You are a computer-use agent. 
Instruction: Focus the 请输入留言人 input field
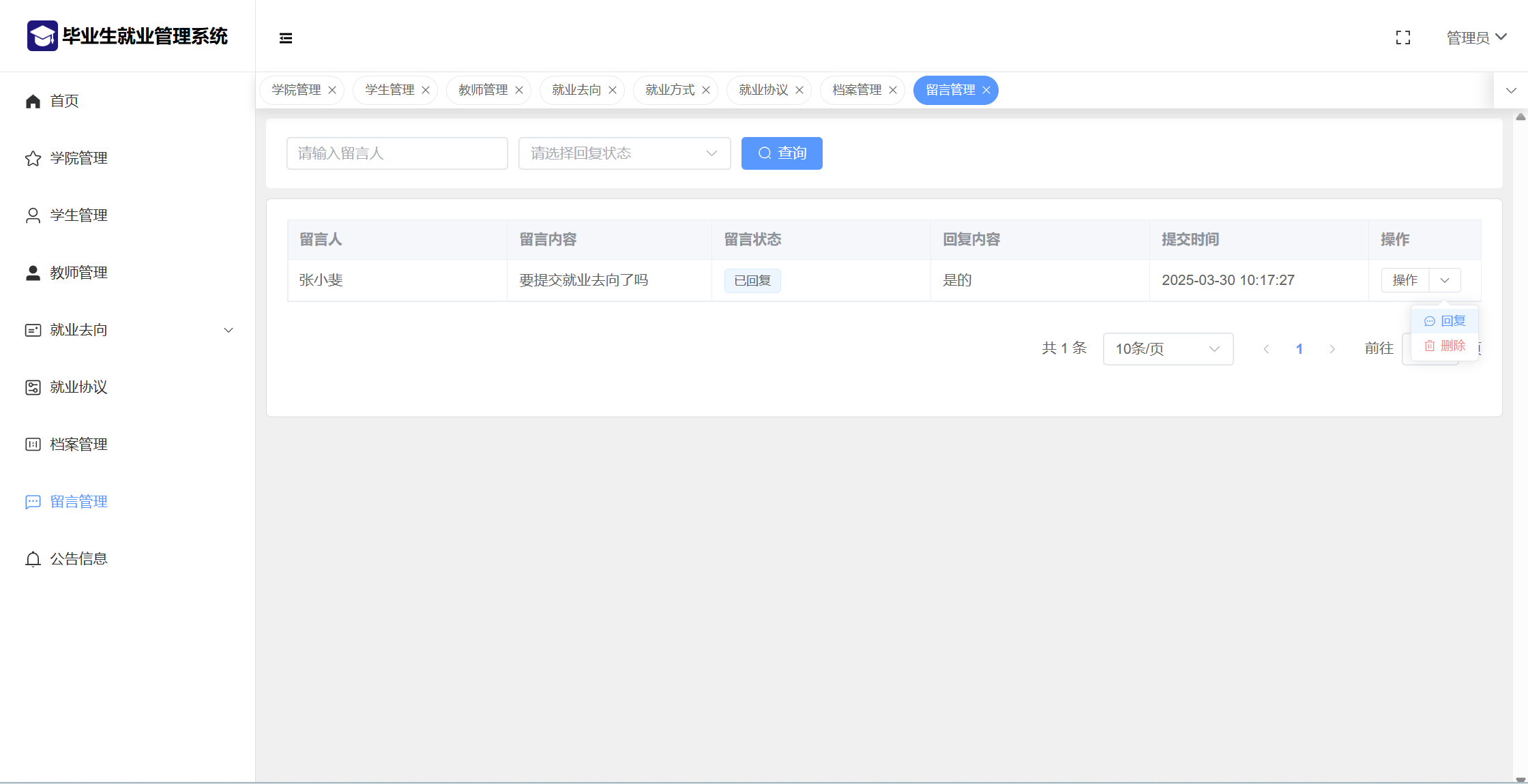[x=397, y=153]
